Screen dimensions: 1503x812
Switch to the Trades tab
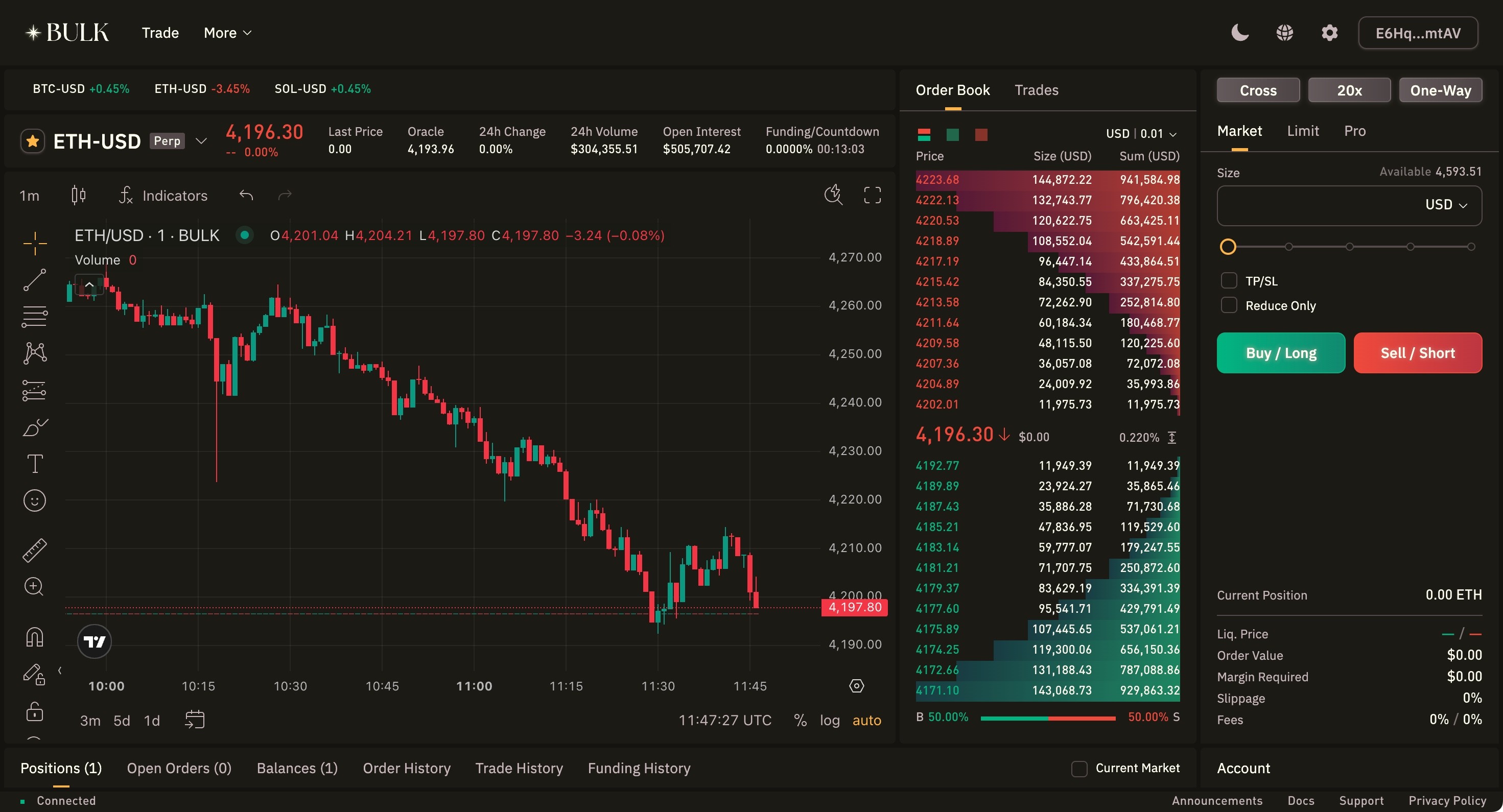pyautogui.click(x=1036, y=90)
